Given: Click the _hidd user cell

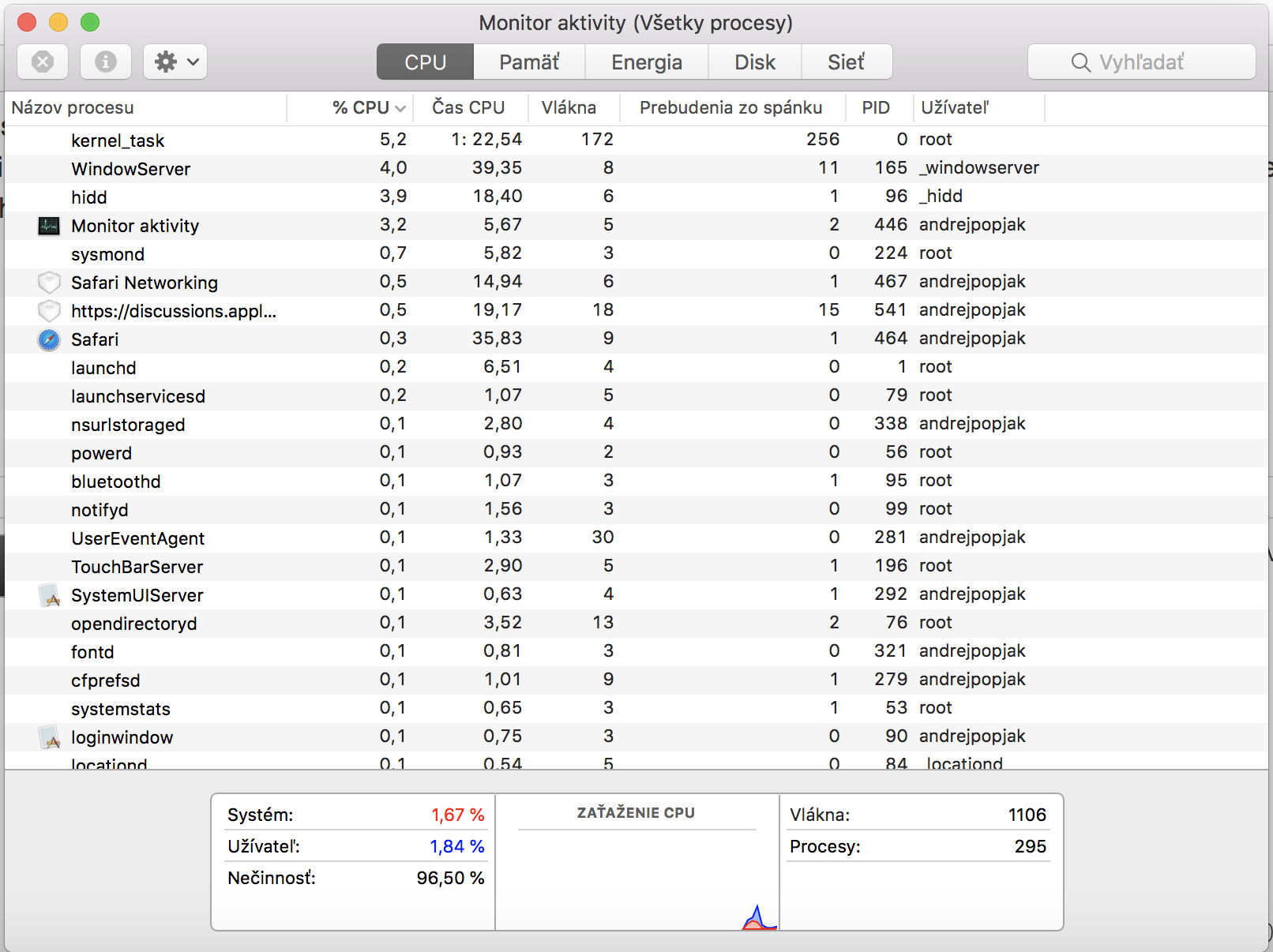Looking at the screenshot, I should tap(941, 197).
